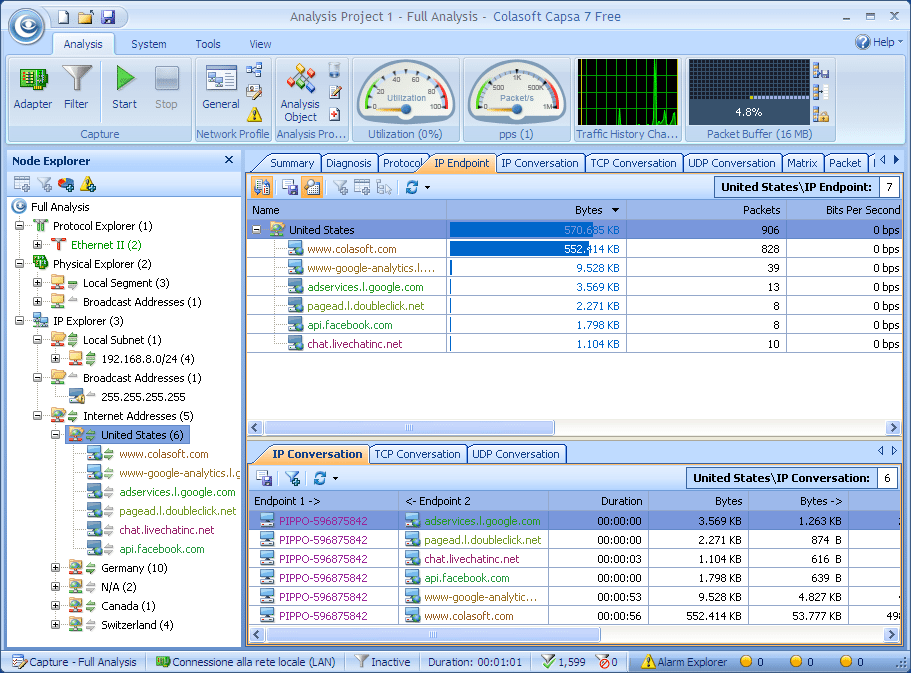Close the Node Explorer panel

click(x=229, y=160)
